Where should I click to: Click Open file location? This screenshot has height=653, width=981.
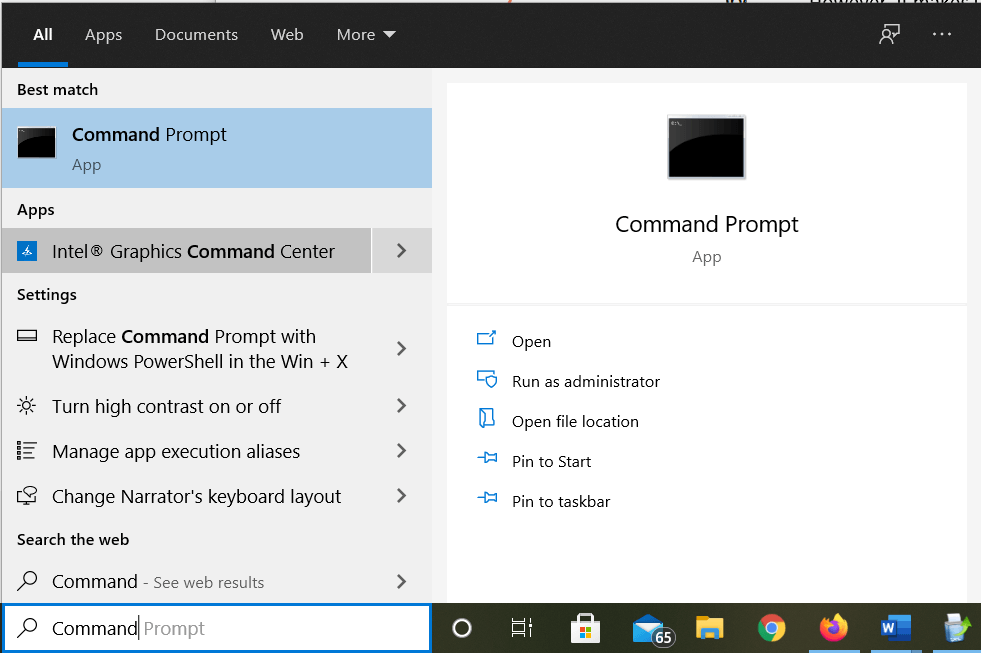tap(574, 421)
